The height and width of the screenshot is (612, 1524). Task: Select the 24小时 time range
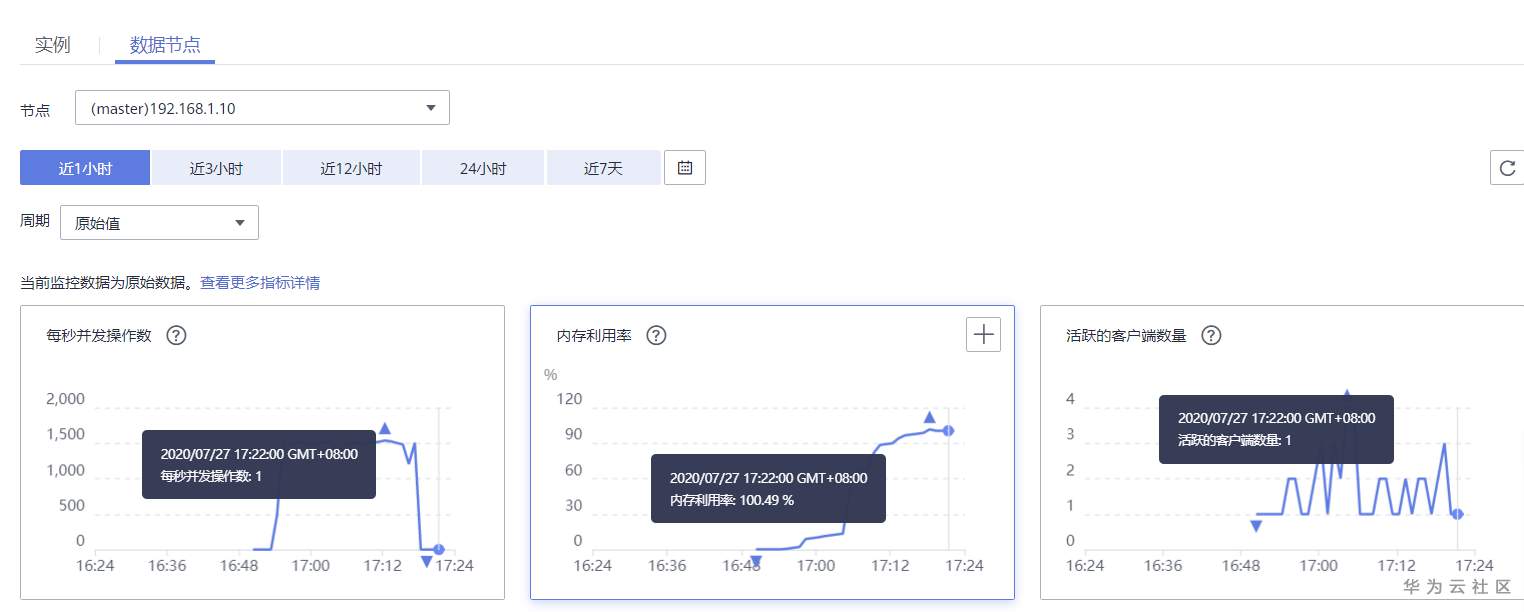coord(482,168)
